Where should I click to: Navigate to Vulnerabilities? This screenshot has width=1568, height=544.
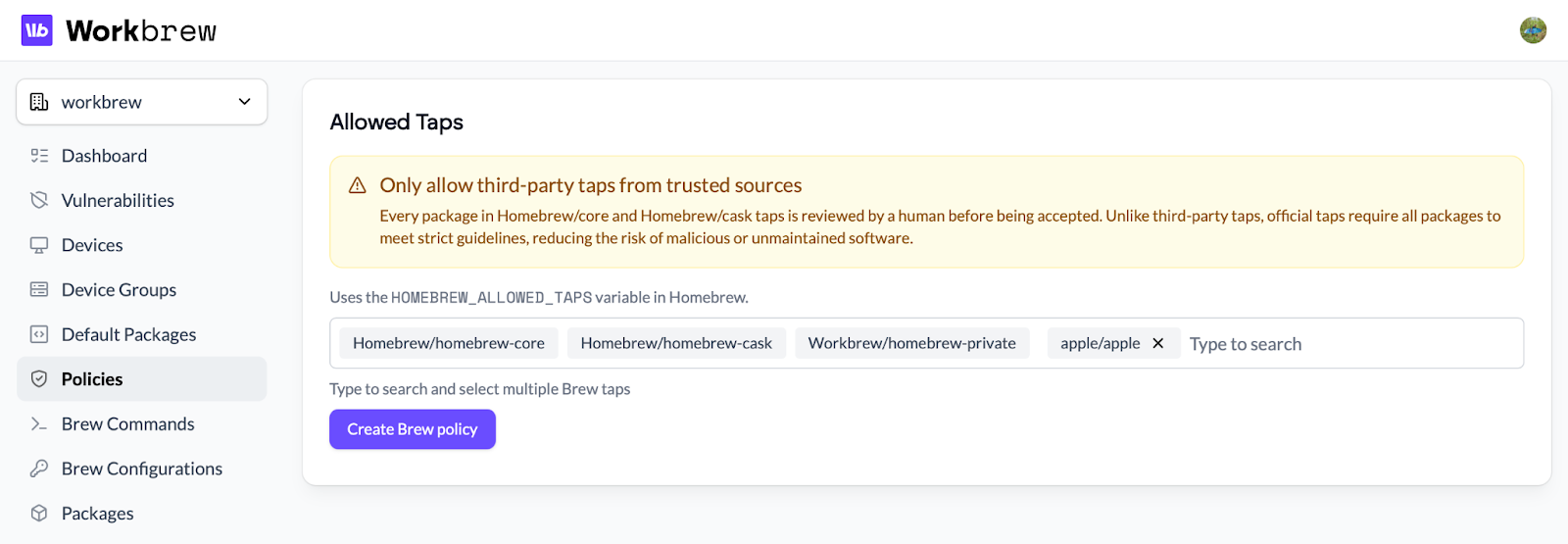pyautogui.click(x=118, y=200)
